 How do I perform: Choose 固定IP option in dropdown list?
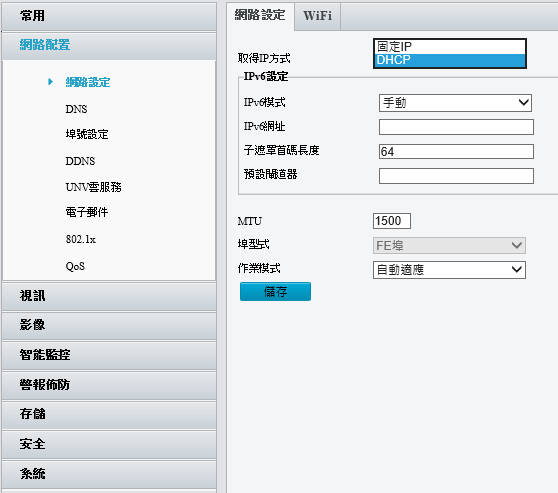click(x=450, y=47)
